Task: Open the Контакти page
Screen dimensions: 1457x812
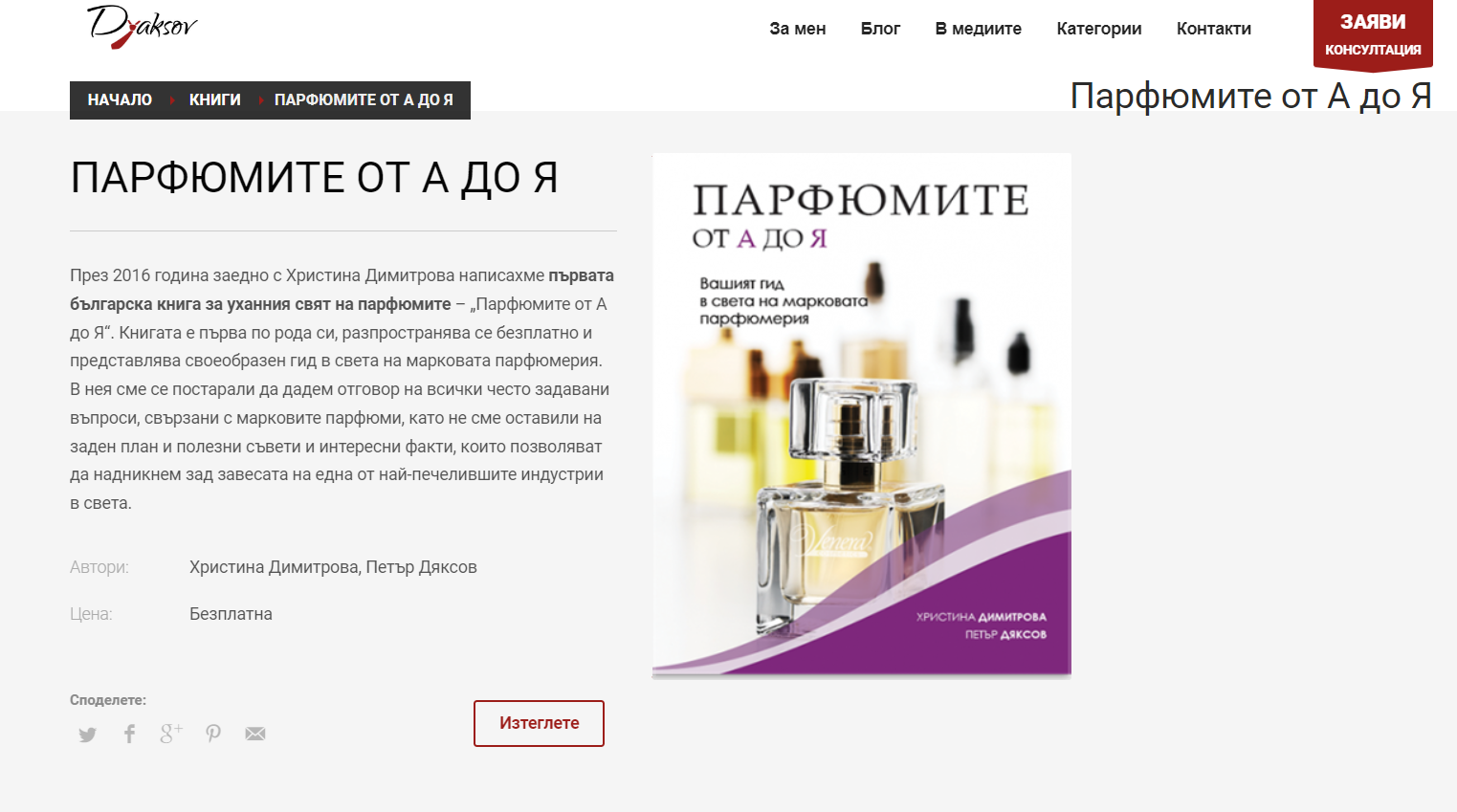Action: [1213, 29]
